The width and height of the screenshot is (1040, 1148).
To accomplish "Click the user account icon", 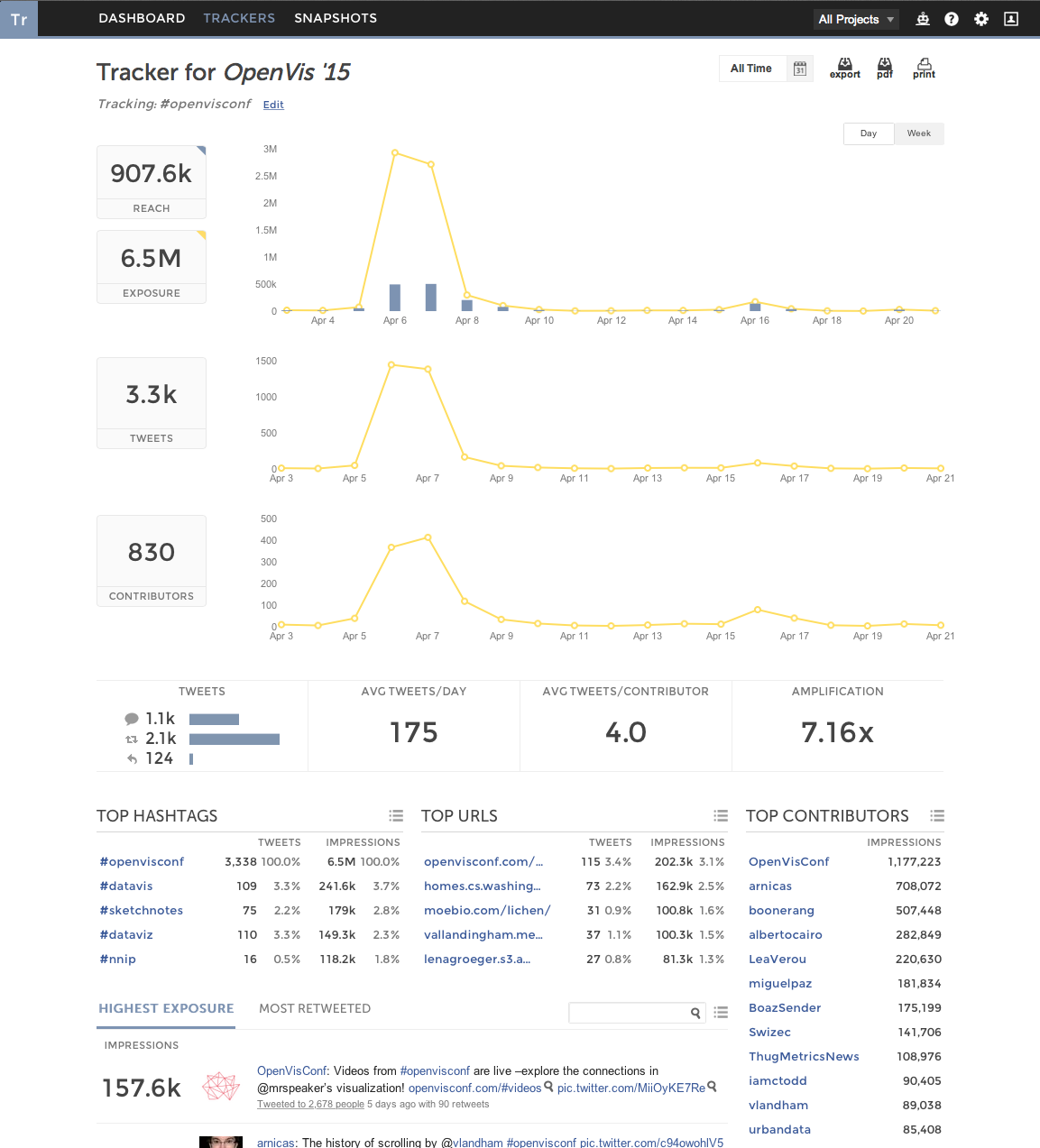I will click(x=1011, y=19).
